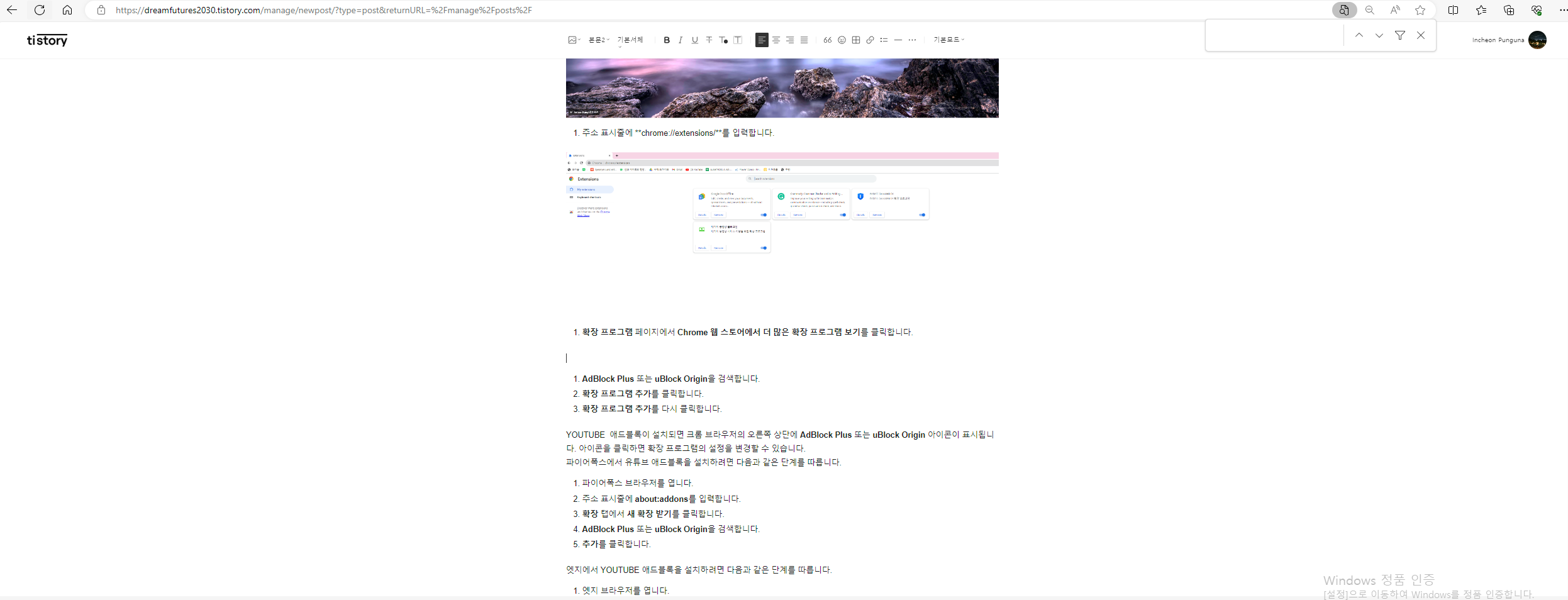Open the browser home page

point(67,10)
